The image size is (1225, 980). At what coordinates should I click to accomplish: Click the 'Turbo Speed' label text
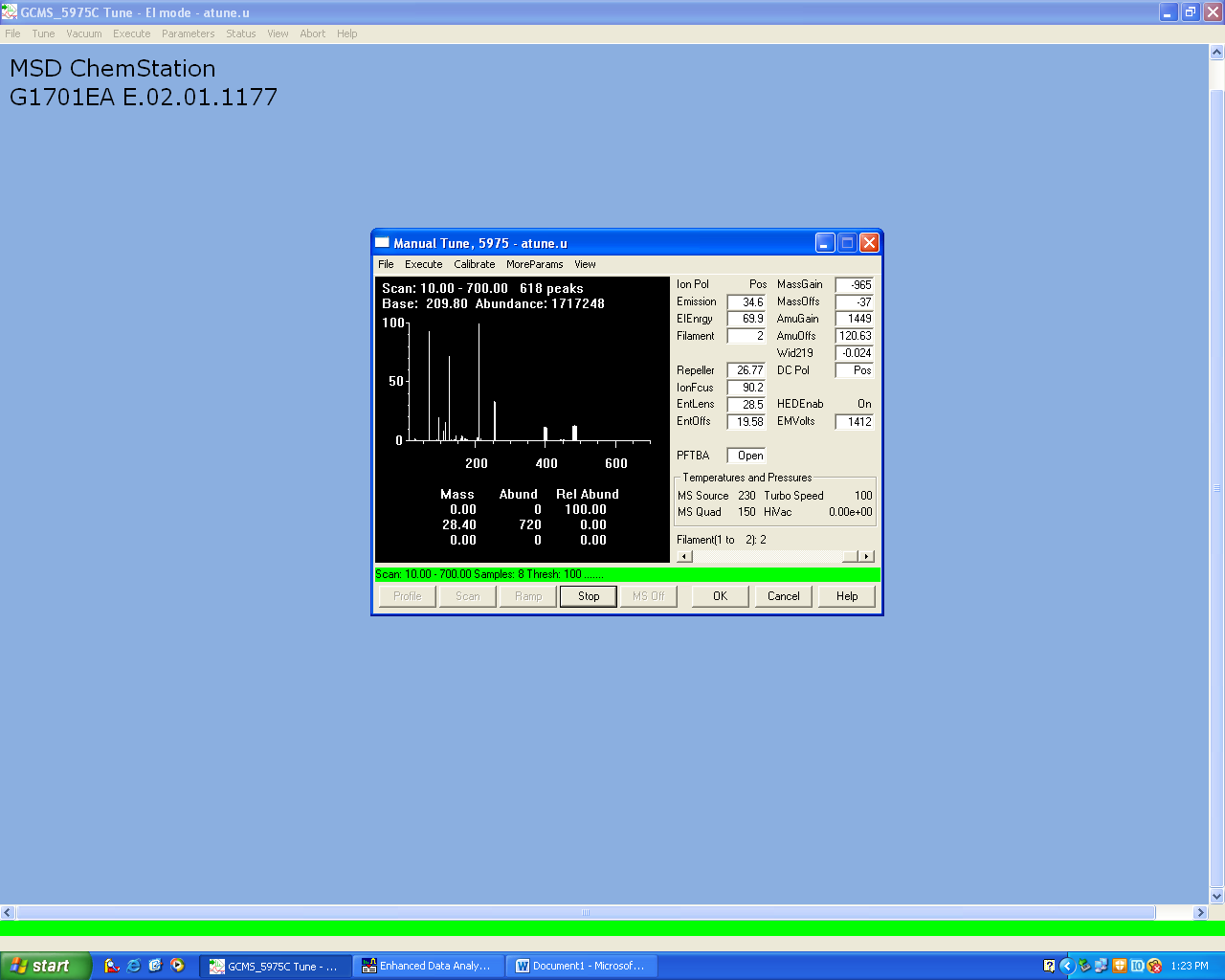click(793, 496)
